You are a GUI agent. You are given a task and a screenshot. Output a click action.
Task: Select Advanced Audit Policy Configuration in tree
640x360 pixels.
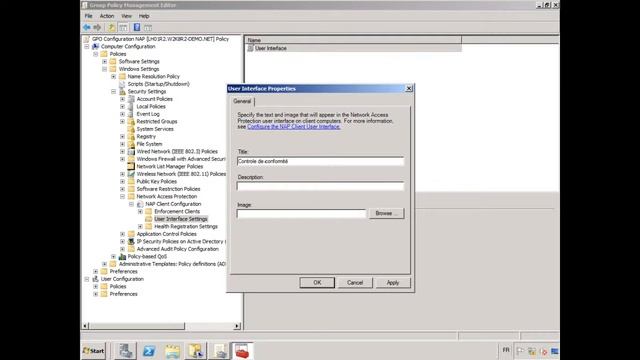[x=178, y=249]
